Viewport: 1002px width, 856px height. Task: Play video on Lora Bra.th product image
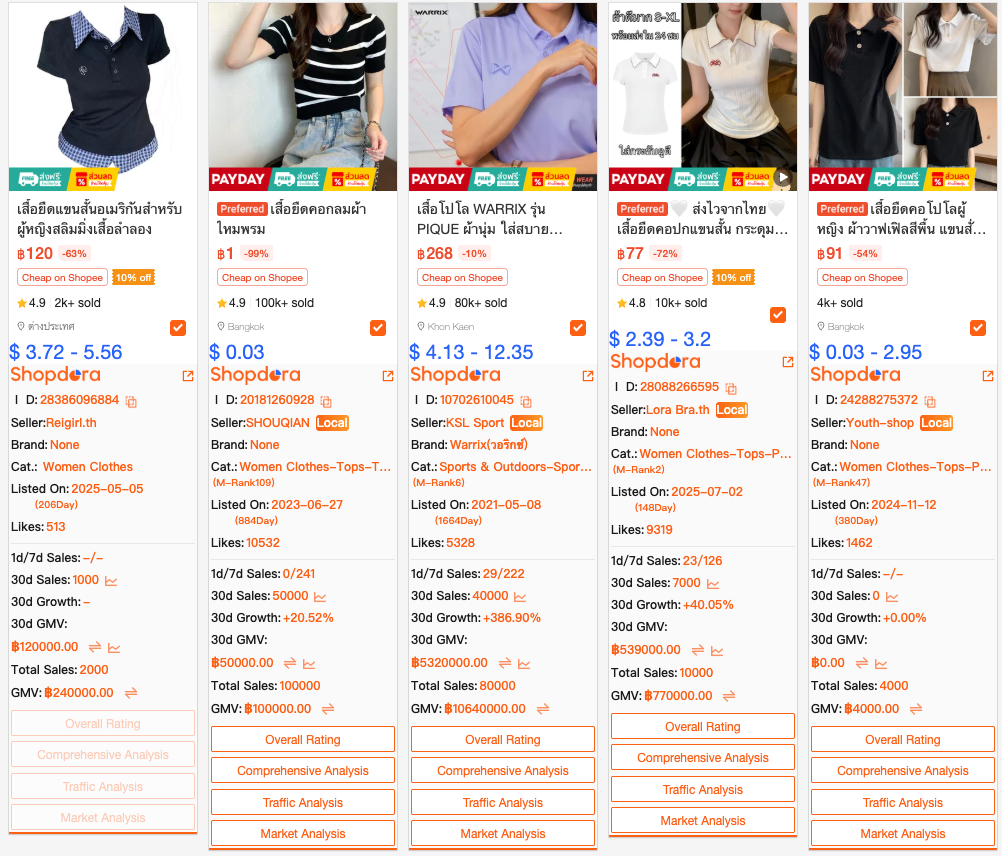pos(783,178)
